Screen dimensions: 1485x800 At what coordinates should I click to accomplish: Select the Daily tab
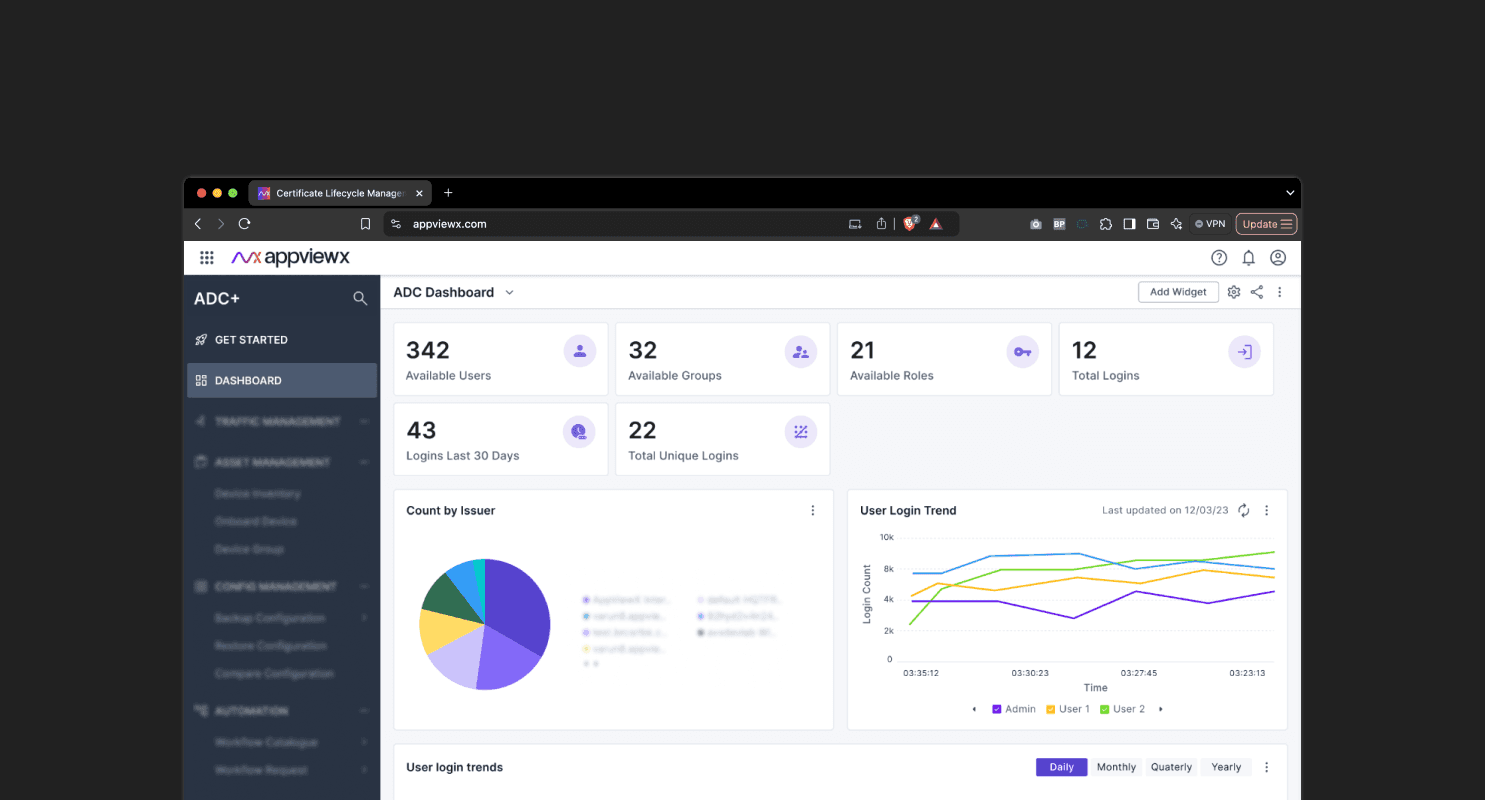coord(1062,767)
